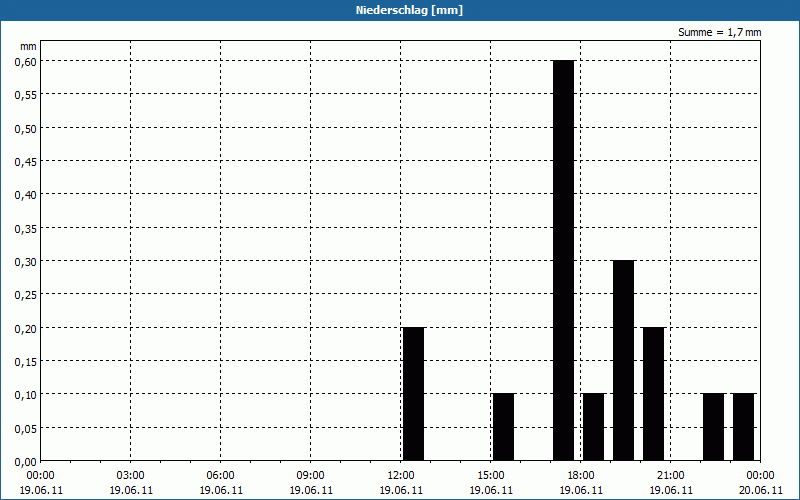Click the 0,20 mm bar just before 21:00
Screen dimensions: 800x500
click(x=653, y=393)
